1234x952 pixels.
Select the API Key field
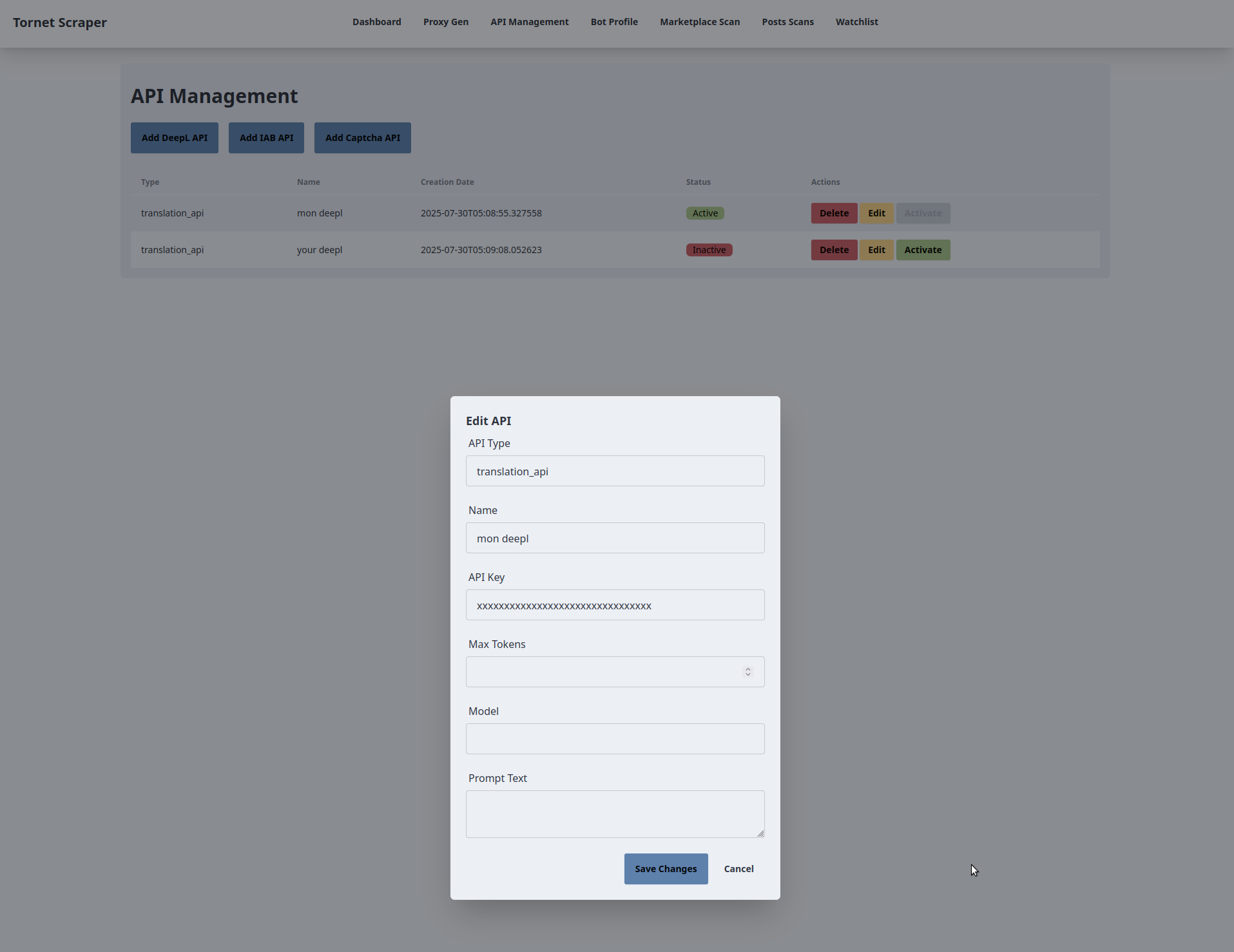(x=615, y=605)
